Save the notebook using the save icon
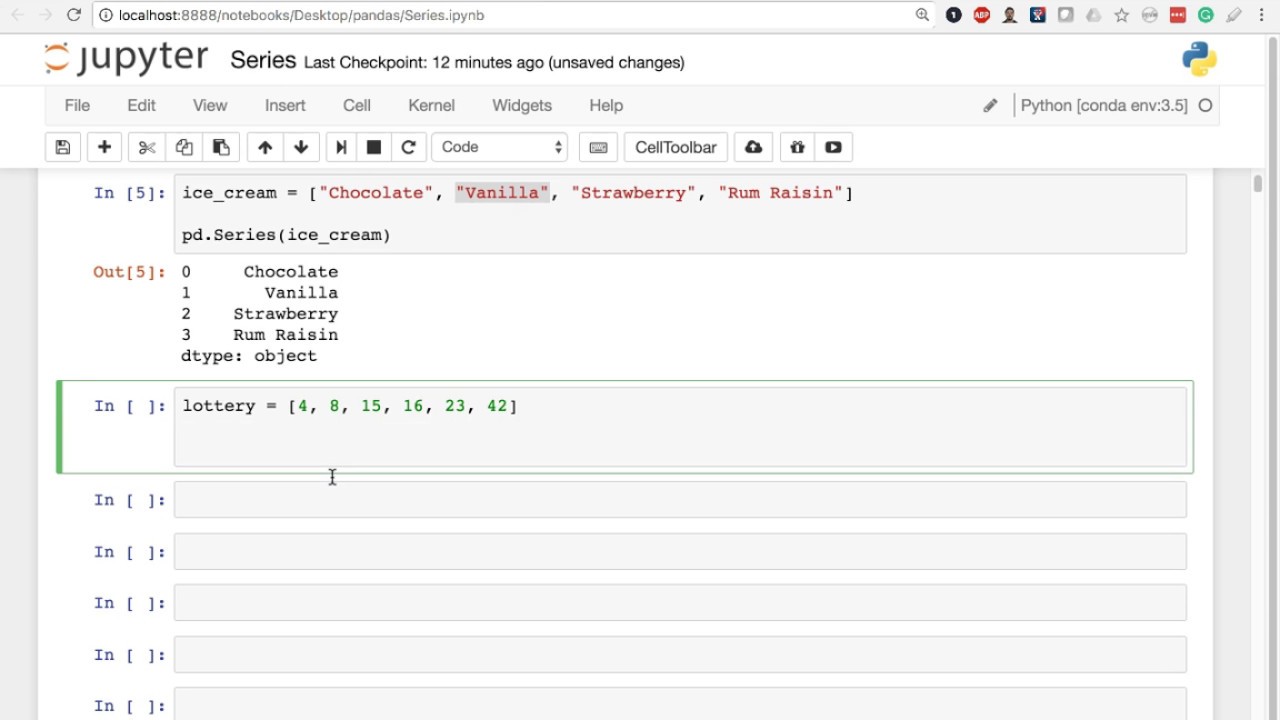 (62, 147)
